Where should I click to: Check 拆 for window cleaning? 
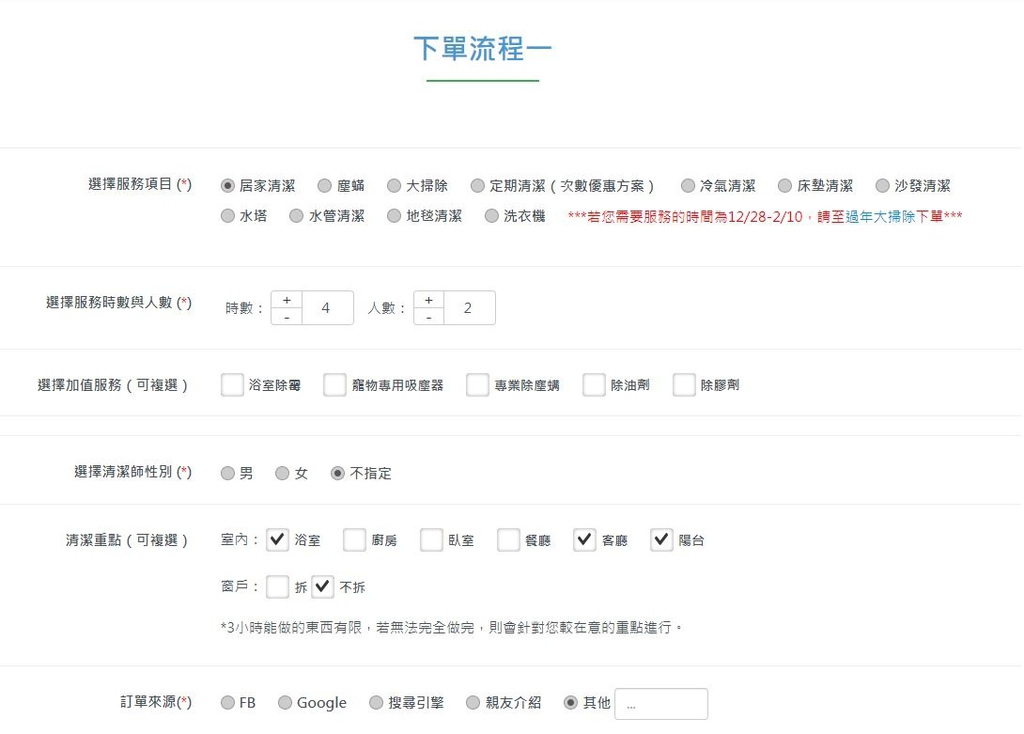pyautogui.click(x=278, y=586)
